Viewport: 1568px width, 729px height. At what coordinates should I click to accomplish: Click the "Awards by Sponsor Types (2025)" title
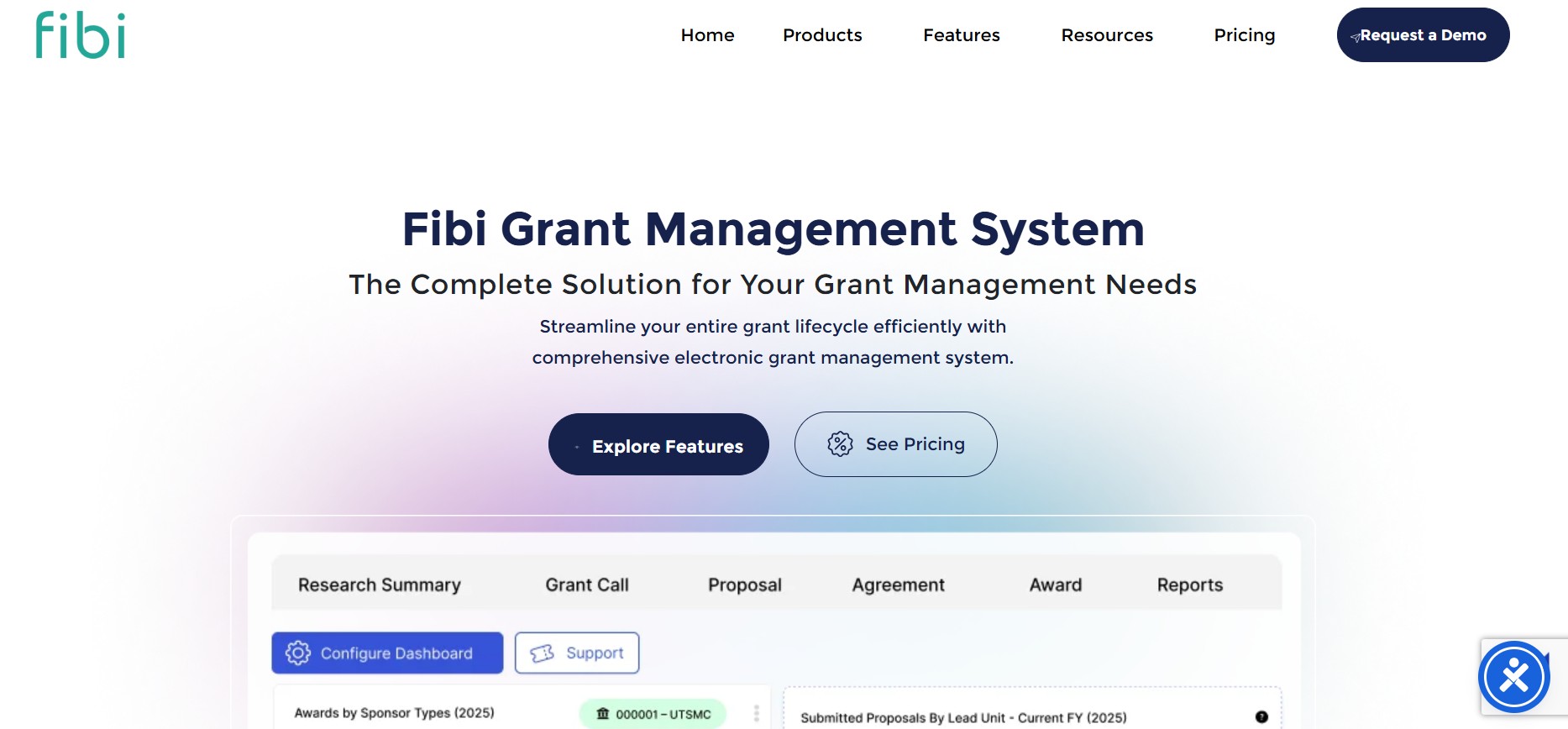click(x=394, y=713)
